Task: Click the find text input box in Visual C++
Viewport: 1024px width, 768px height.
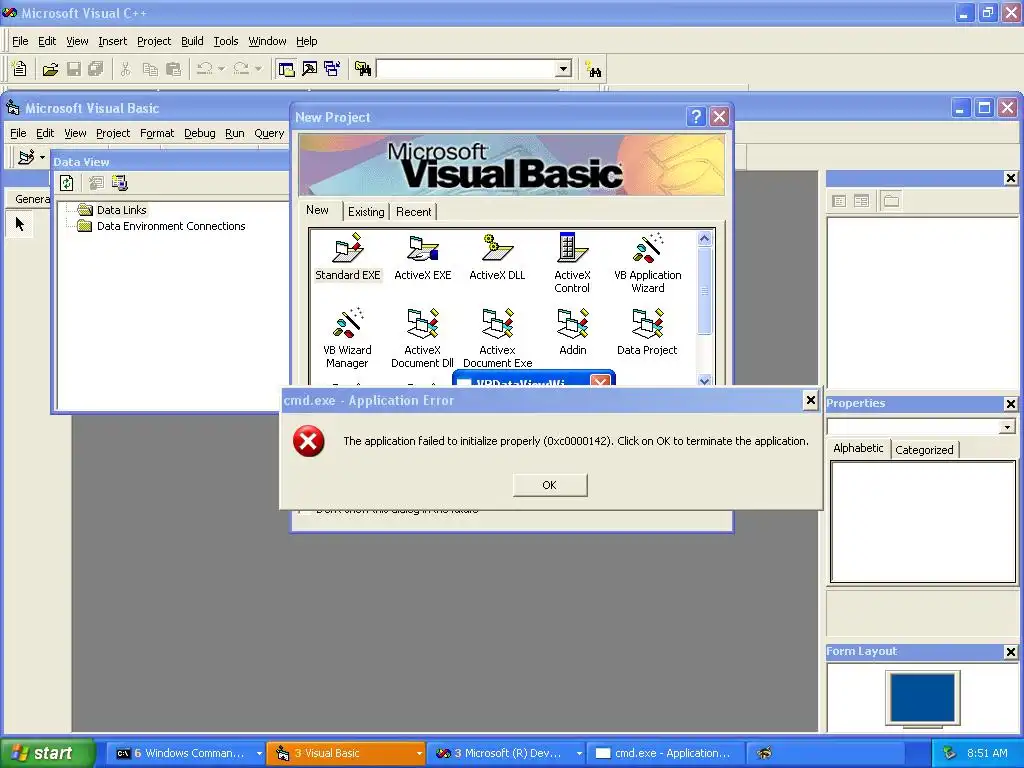Action: 466,69
